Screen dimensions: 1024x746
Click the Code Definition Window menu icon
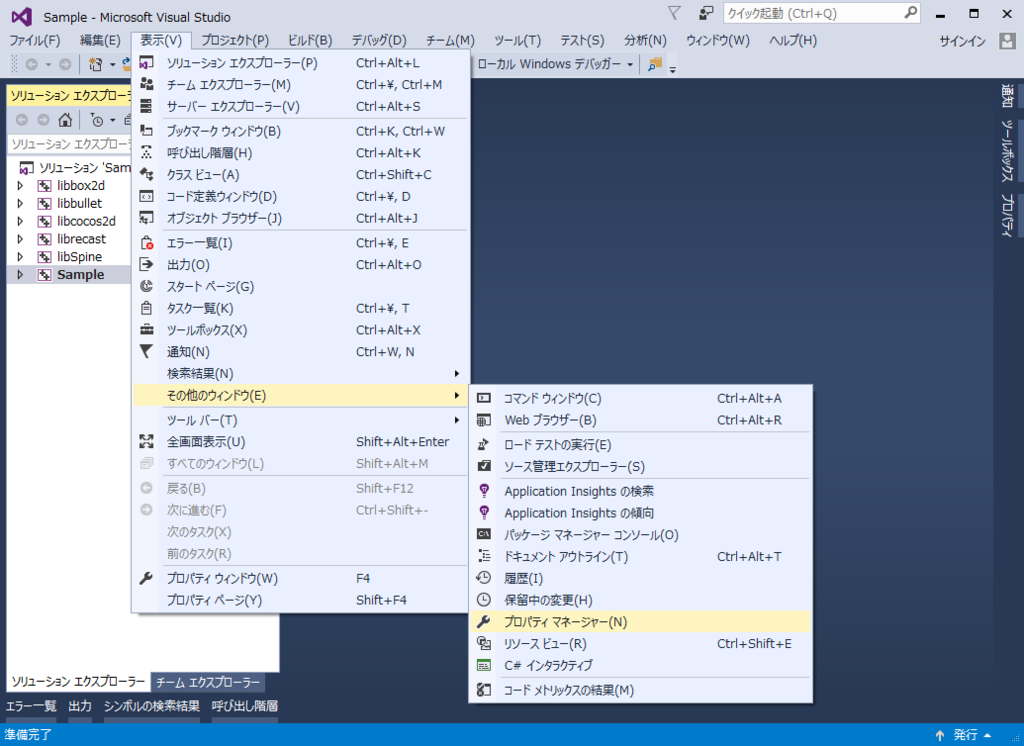(146, 196)
